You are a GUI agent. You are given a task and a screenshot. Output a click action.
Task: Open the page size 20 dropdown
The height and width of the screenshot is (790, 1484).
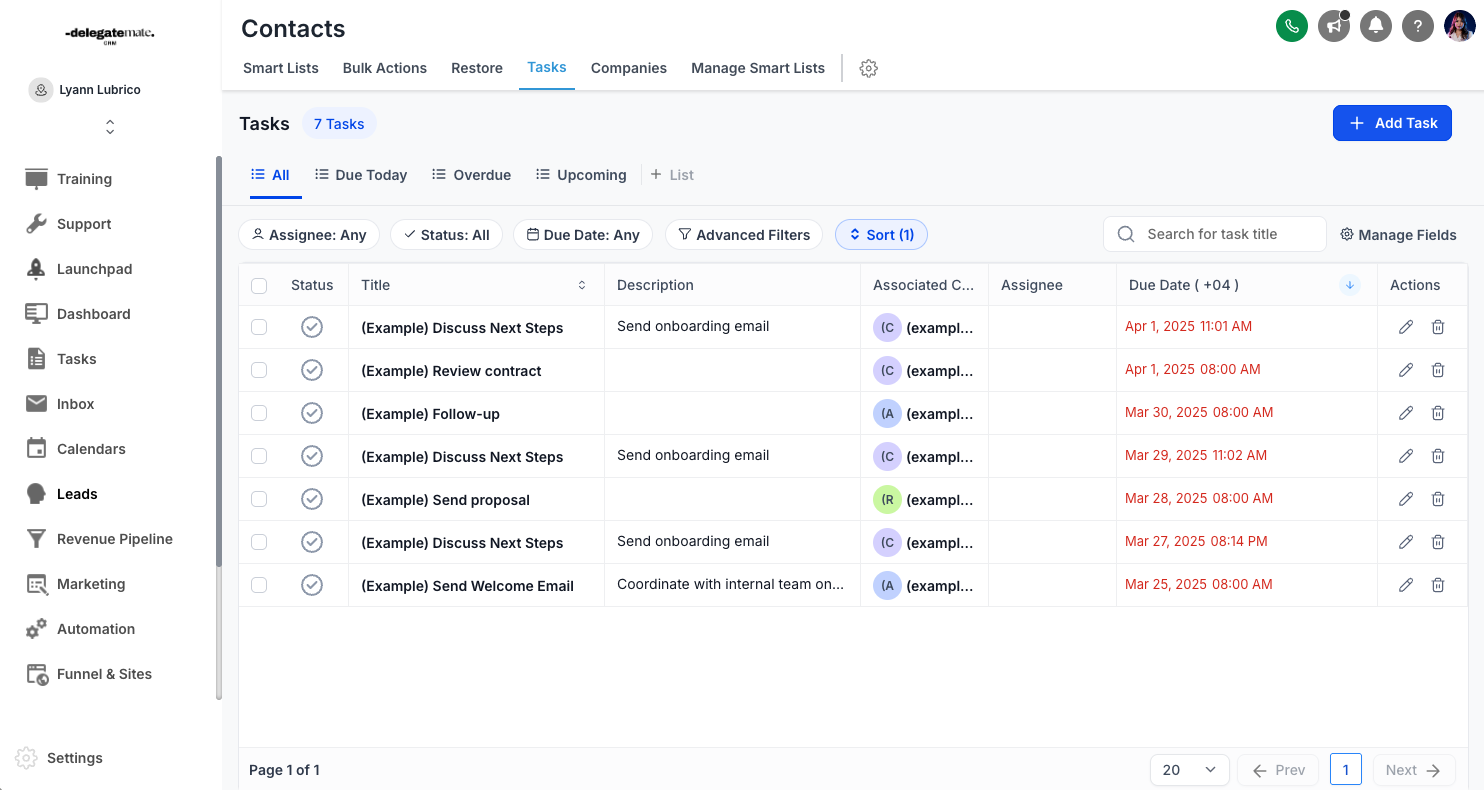(x=1189, y=770)
